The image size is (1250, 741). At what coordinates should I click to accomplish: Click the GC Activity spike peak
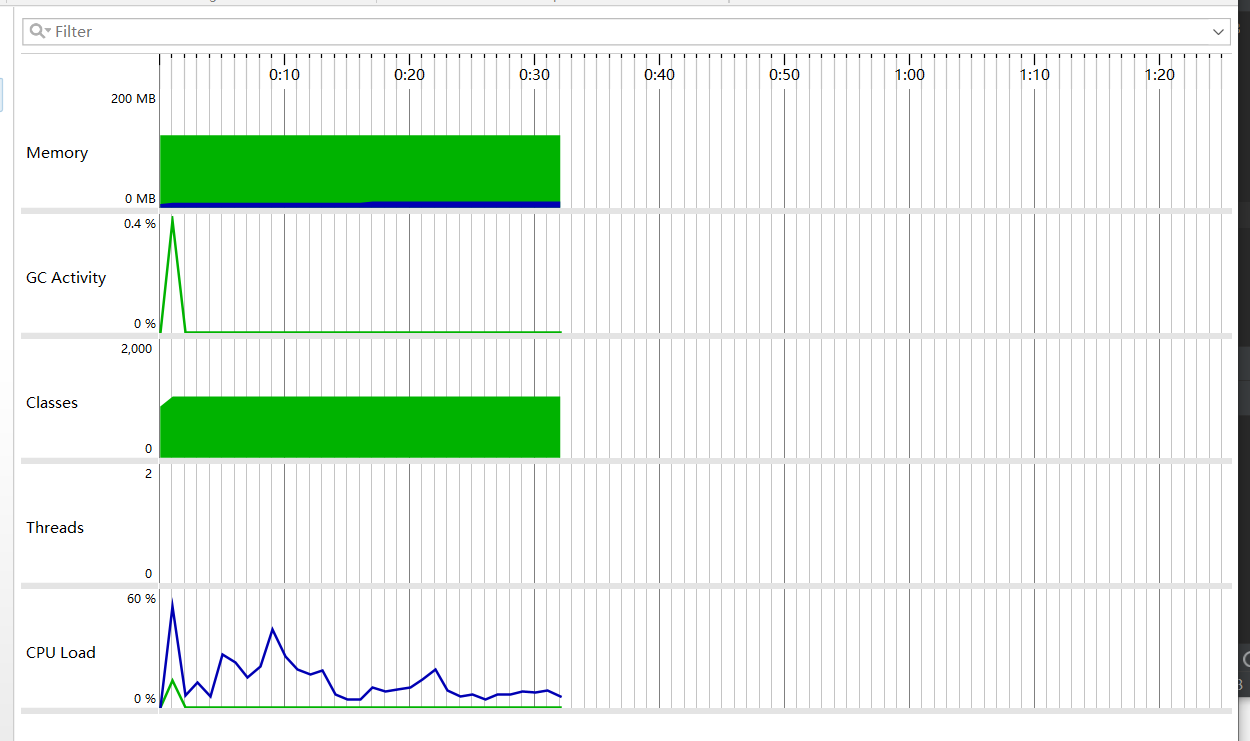[173, 218]
